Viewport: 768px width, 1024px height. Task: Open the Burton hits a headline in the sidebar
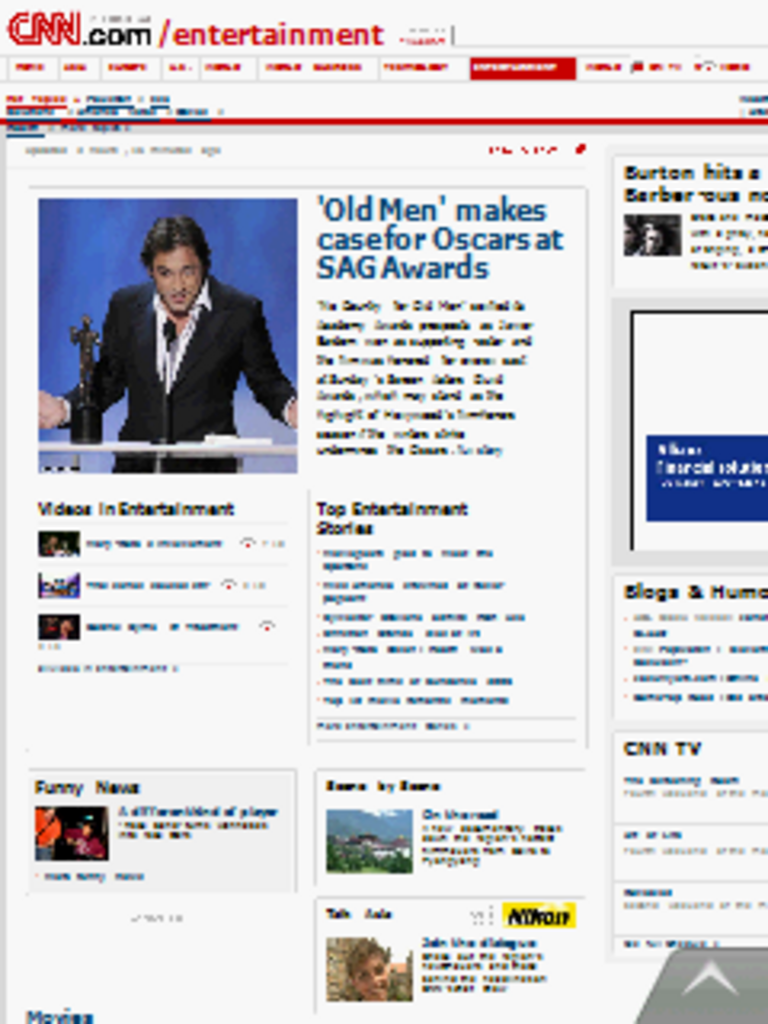[x=696, y=184]
